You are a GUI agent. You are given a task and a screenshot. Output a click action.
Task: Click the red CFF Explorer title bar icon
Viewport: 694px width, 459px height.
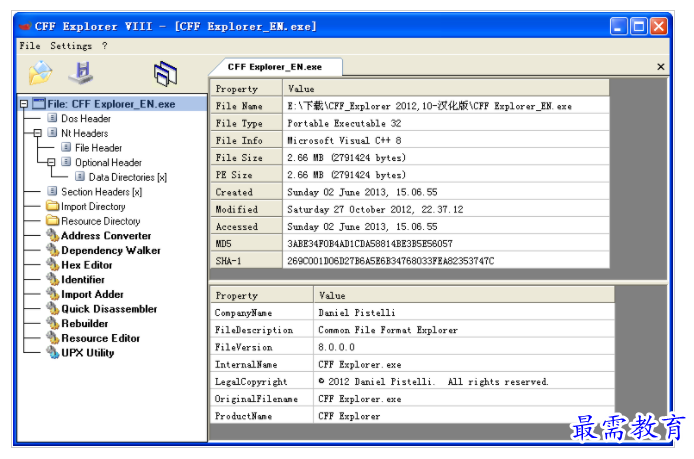(25, 26)
